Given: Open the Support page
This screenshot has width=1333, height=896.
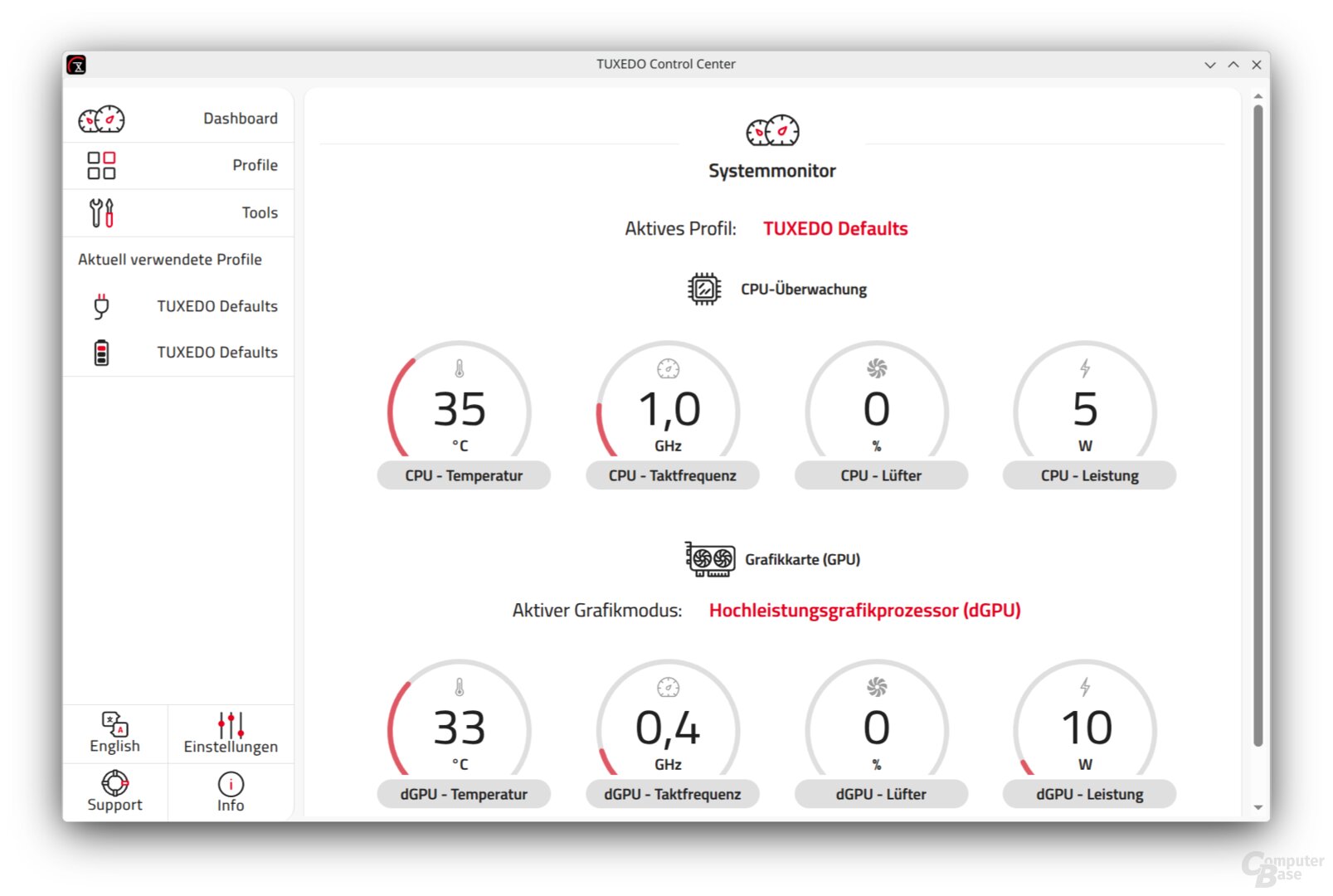Looking at the screenshot, I should pyautogui.click(x=115, y=792).
